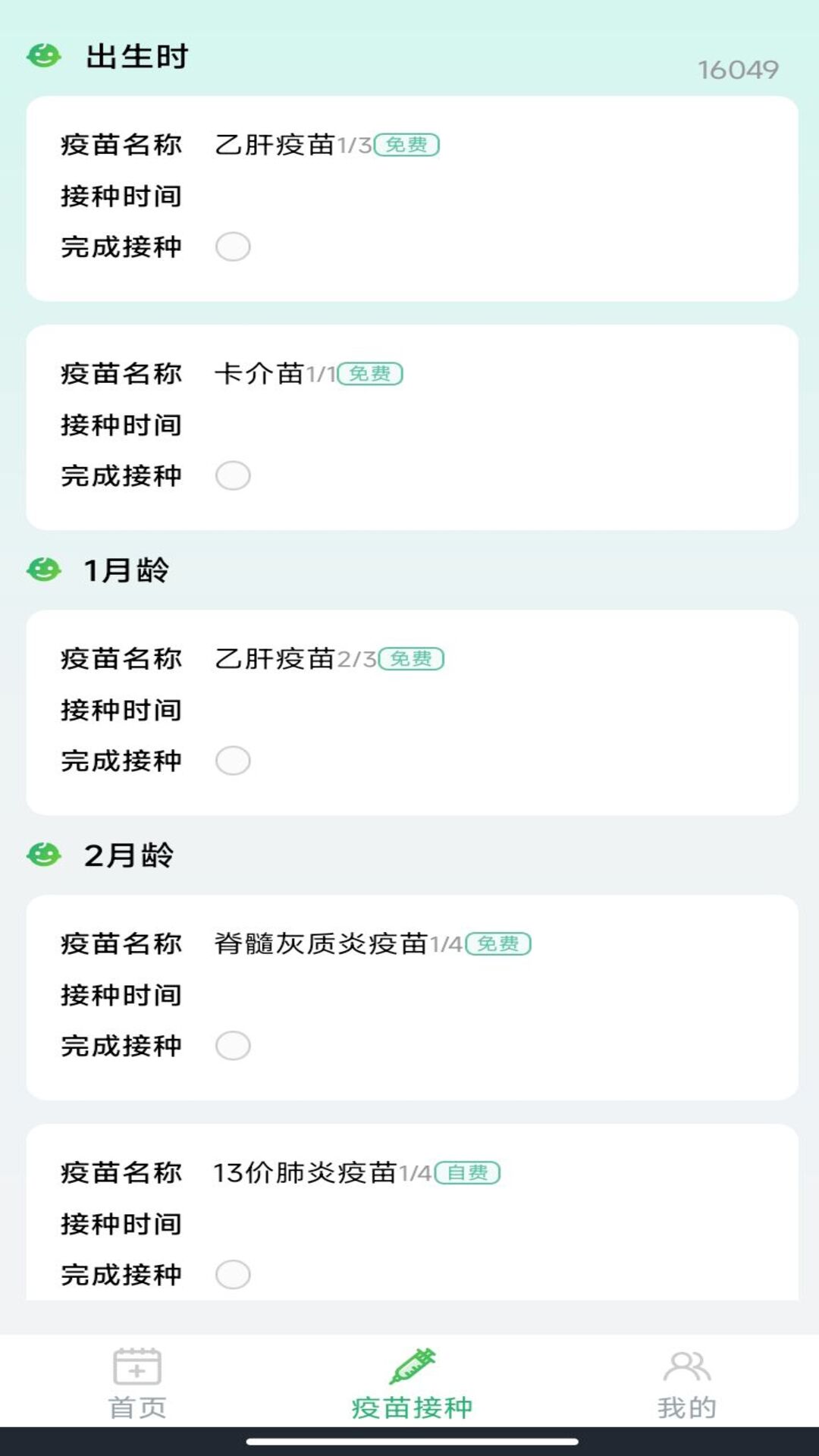Viewport: 819px width, 1456px height.
Task: Tap the 16049 number at top right
Action: 738,70
